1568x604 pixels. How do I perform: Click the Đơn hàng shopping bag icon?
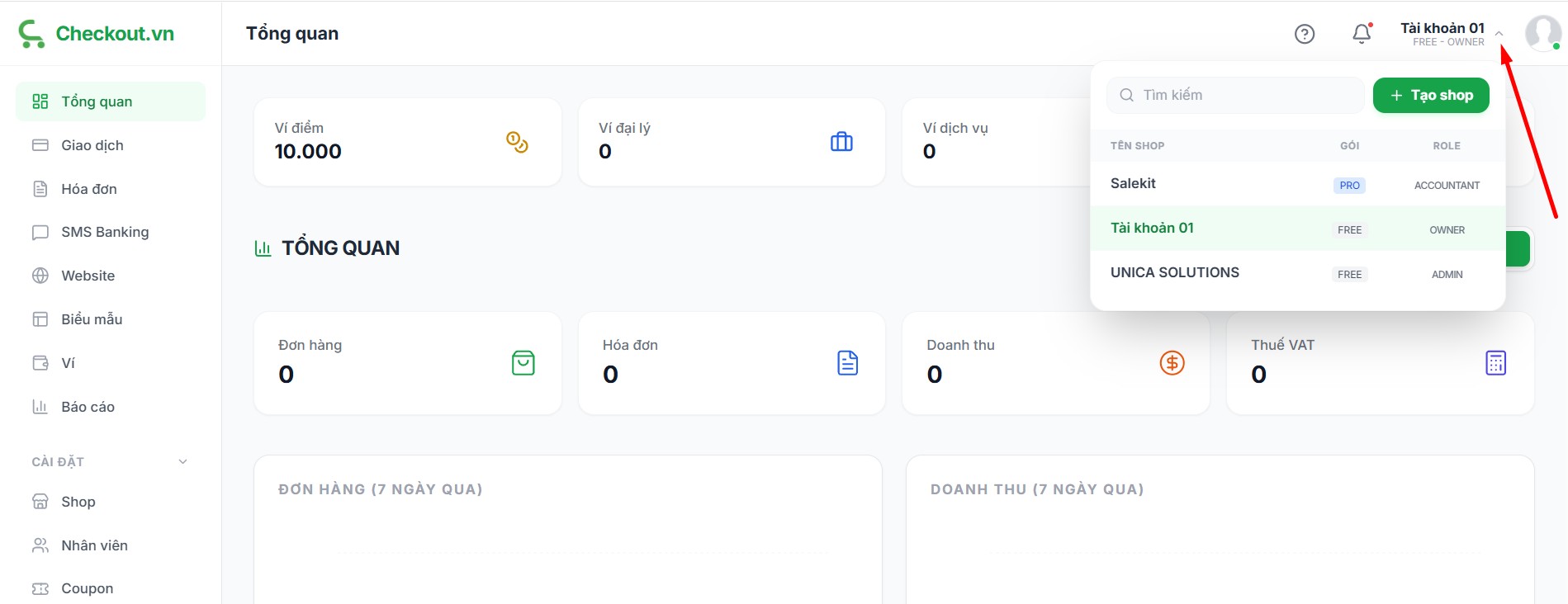[x=523, y=363]
